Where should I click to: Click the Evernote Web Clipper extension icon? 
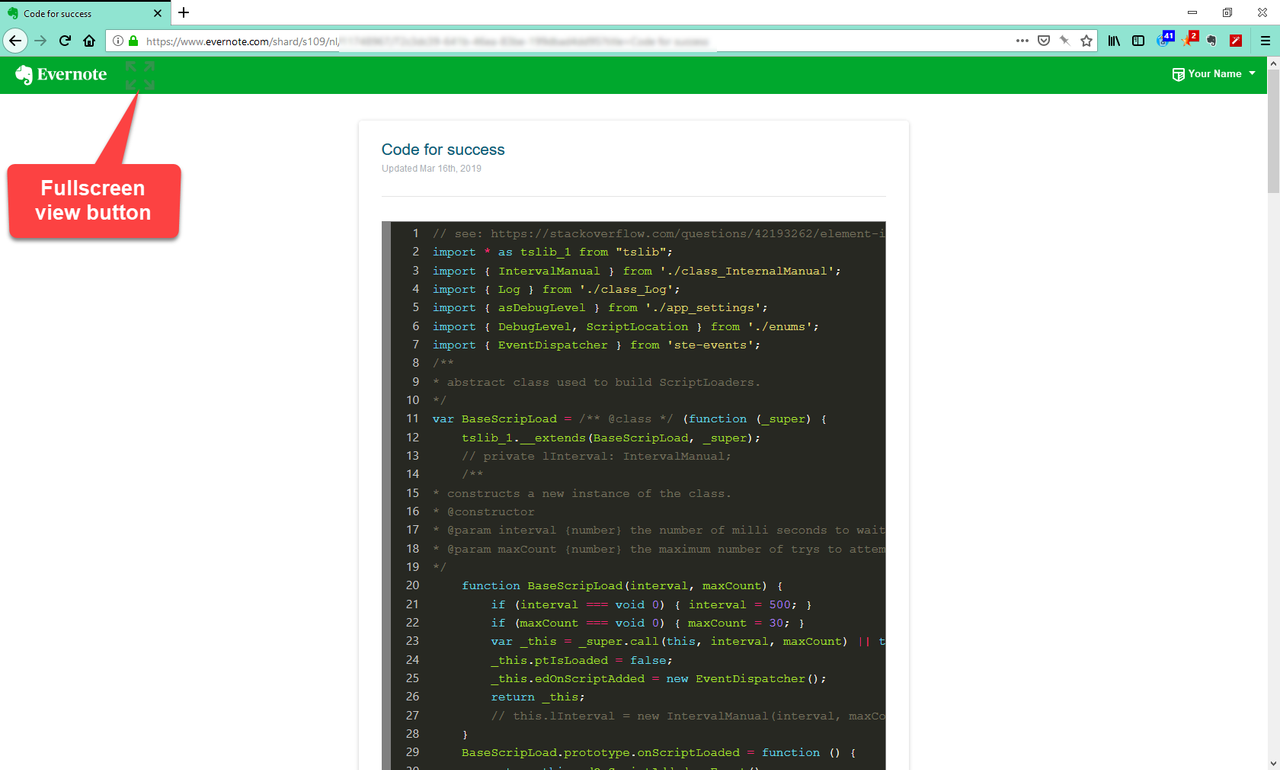point(1210,41)
